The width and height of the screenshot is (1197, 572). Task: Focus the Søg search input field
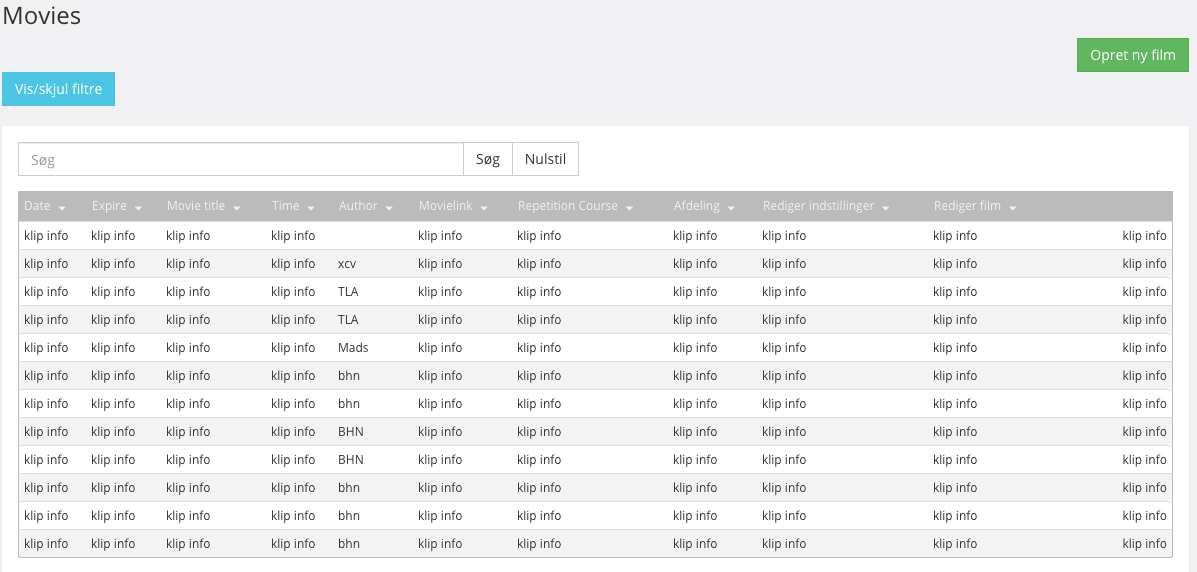tap(241, 159)
